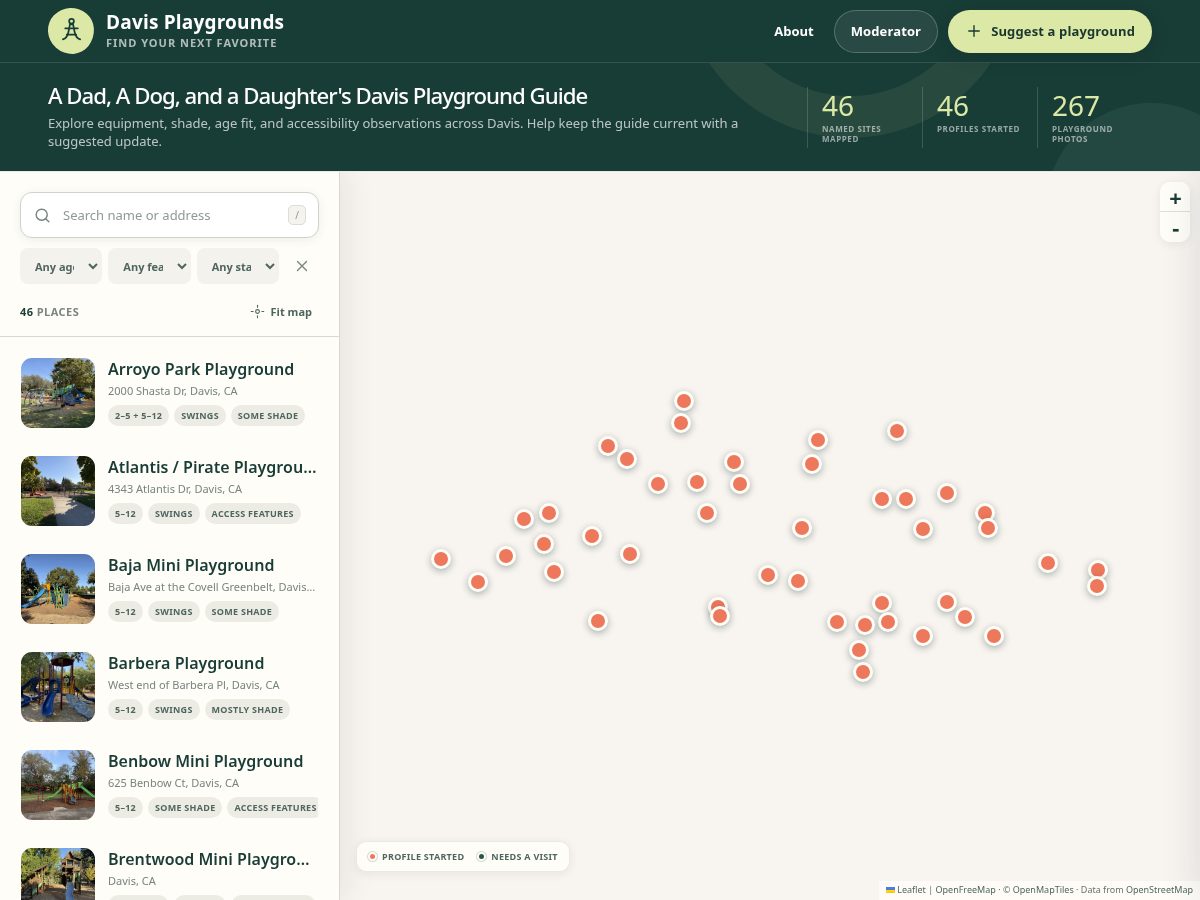Click Fit map button
Viewport: 1200px width, 900px height.
281,312
